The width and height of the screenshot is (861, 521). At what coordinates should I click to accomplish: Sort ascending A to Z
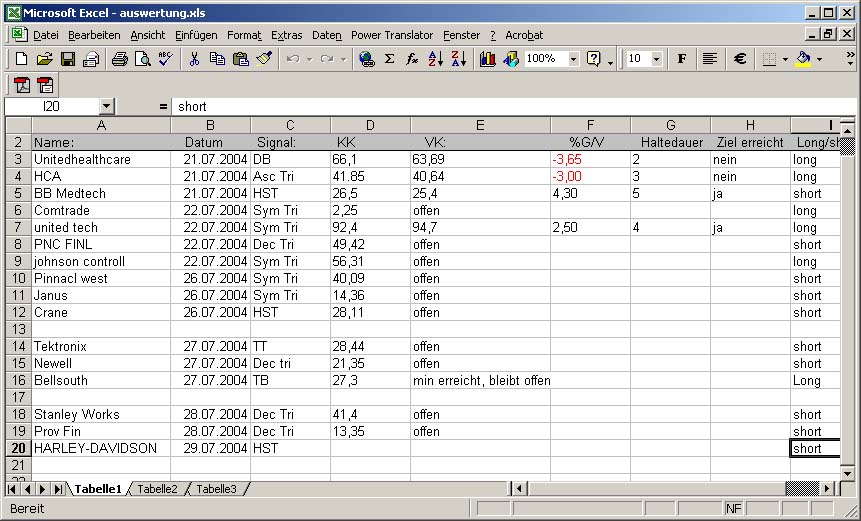[x=435, y=59]
